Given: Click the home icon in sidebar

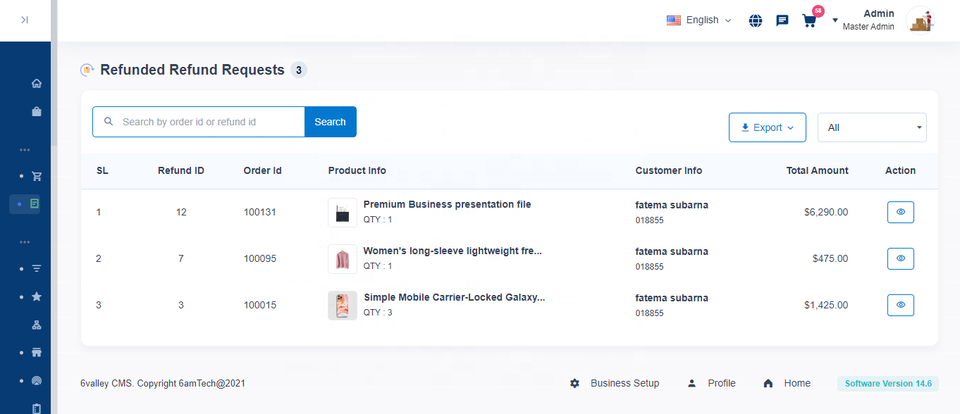Looking at the screenshot, I should [x=37, y=83].
